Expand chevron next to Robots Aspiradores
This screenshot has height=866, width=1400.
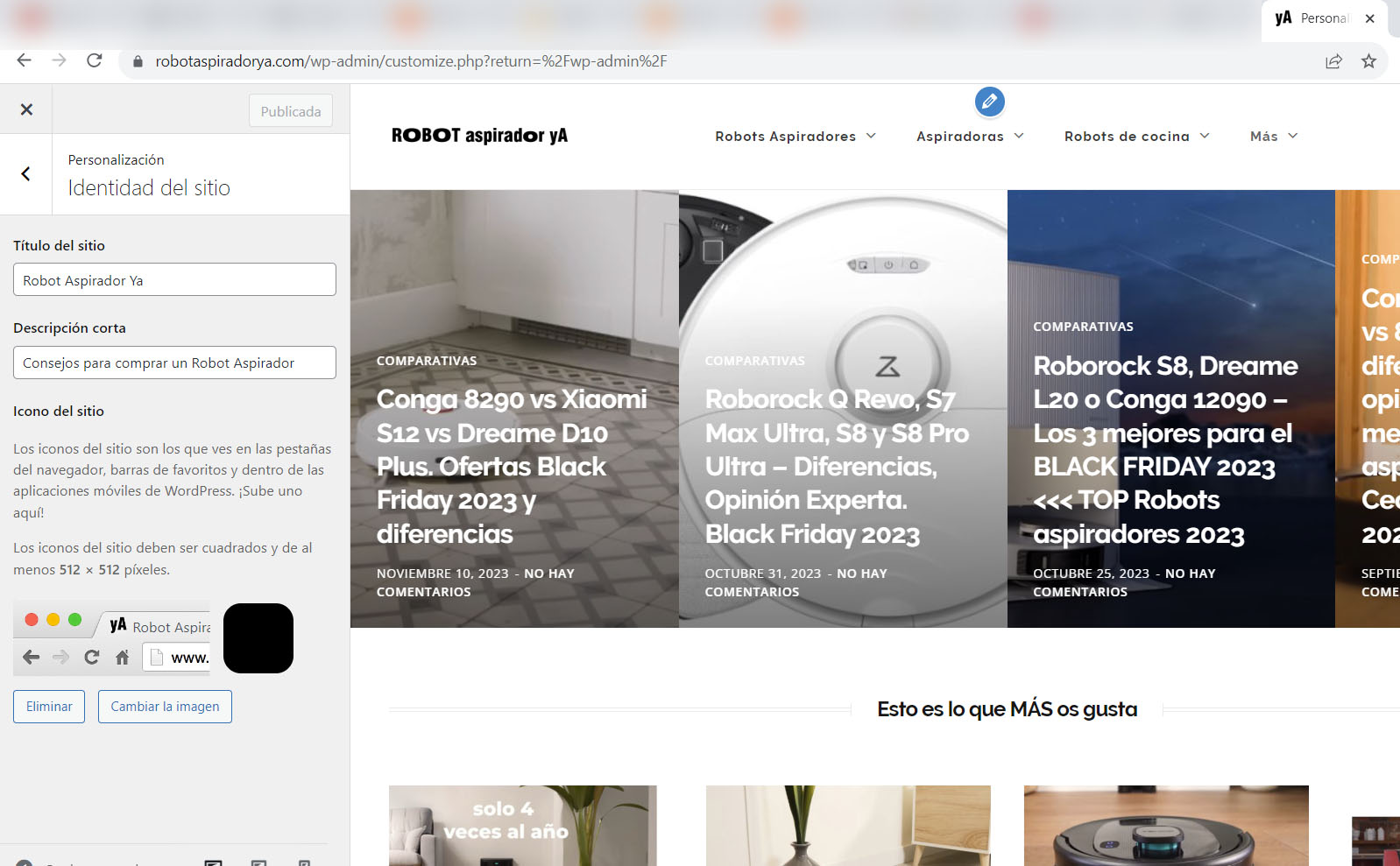871,136
